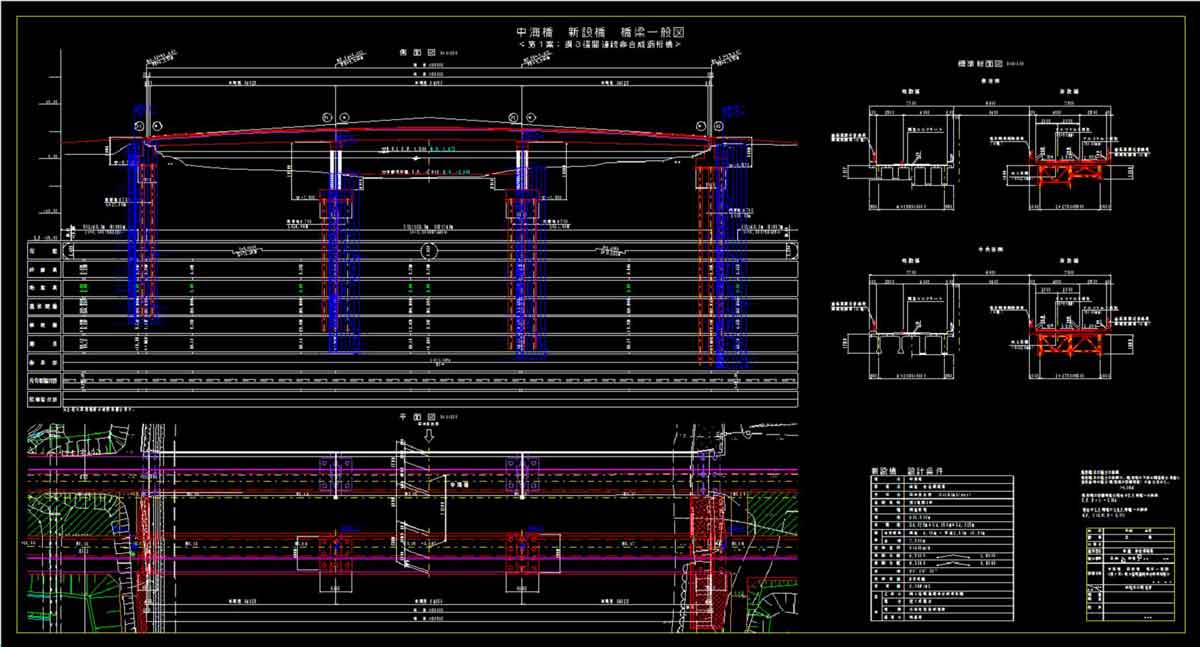
Task: Click the white flow-direction arrow in plan view
Action: 429,435
